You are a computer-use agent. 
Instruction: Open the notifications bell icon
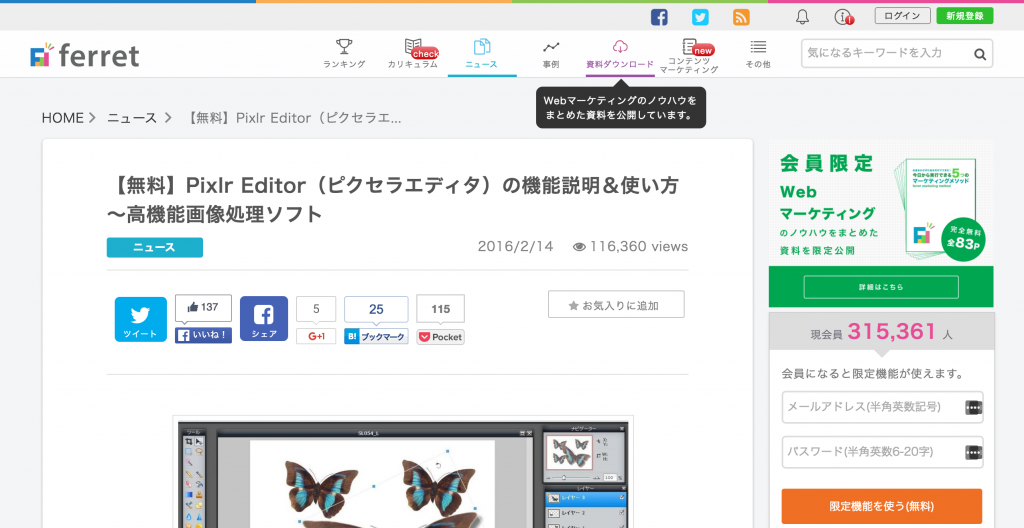(803, 18)
